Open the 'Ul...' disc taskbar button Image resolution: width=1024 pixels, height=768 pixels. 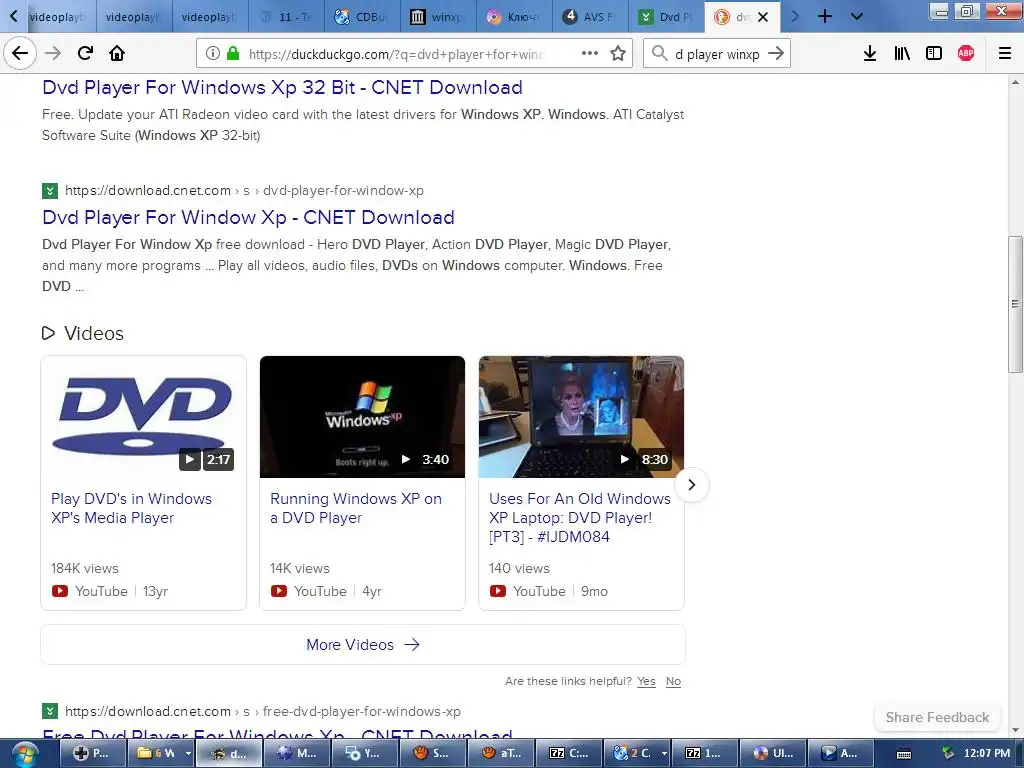click(773, 753)
